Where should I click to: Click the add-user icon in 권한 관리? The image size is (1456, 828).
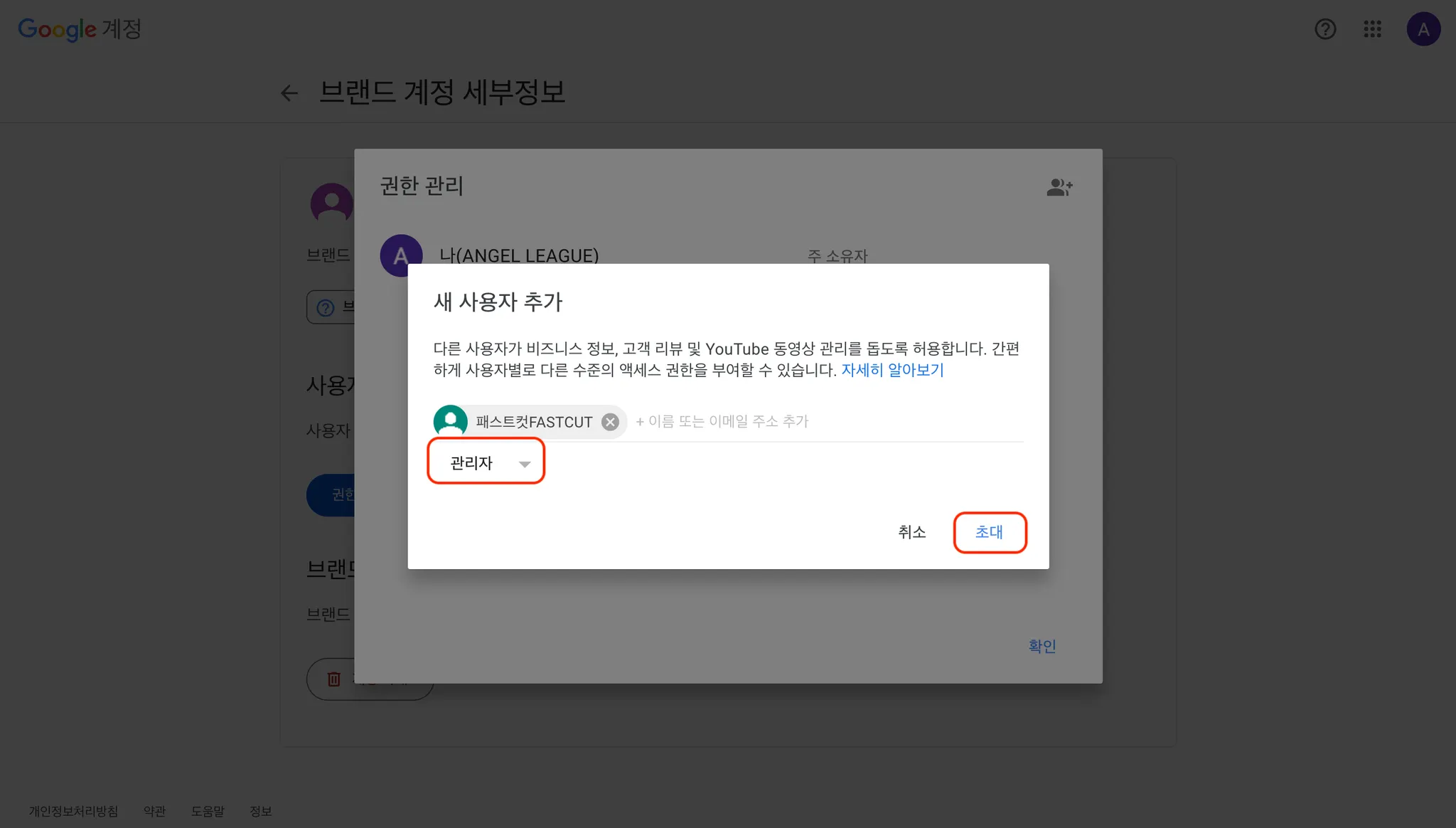click(x=1059, y=187)
